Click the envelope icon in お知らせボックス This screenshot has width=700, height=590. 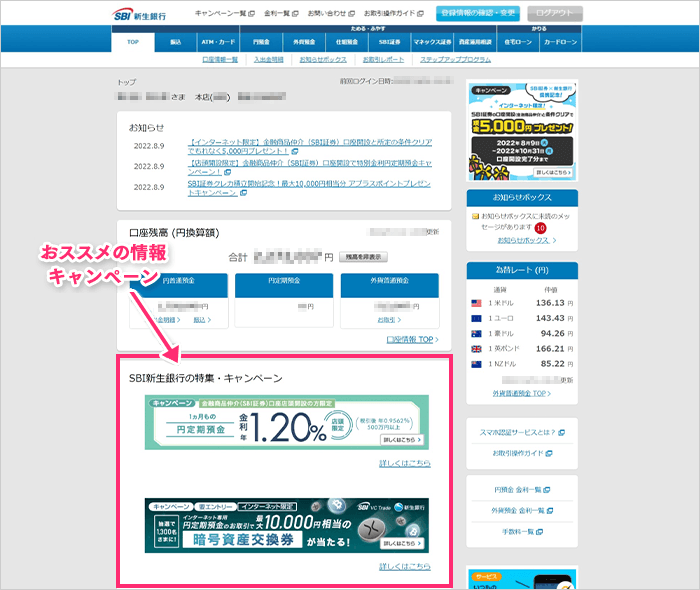click(x=476, y=215)
